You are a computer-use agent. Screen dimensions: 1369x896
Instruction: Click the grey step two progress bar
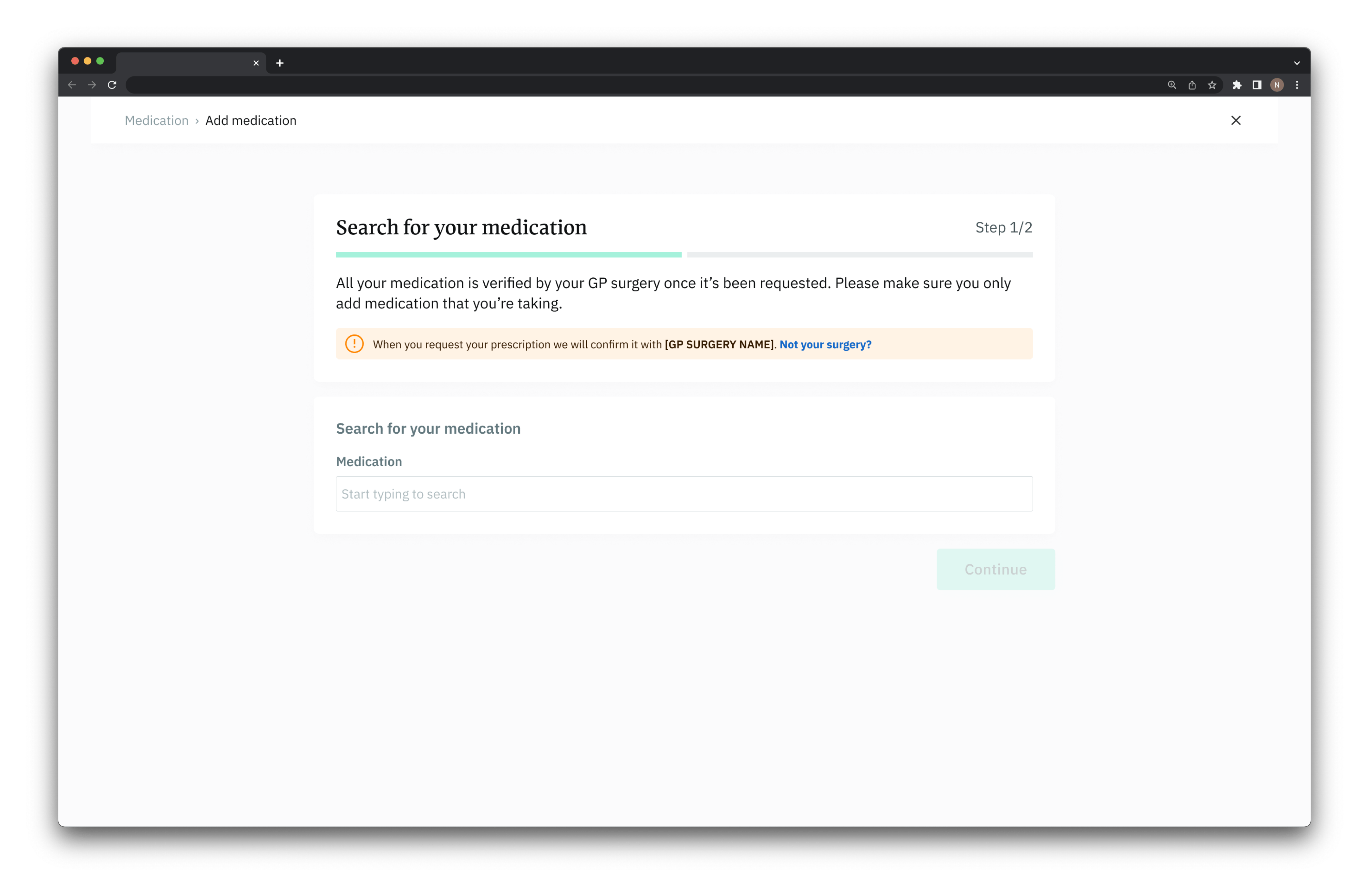pos(860,255)
